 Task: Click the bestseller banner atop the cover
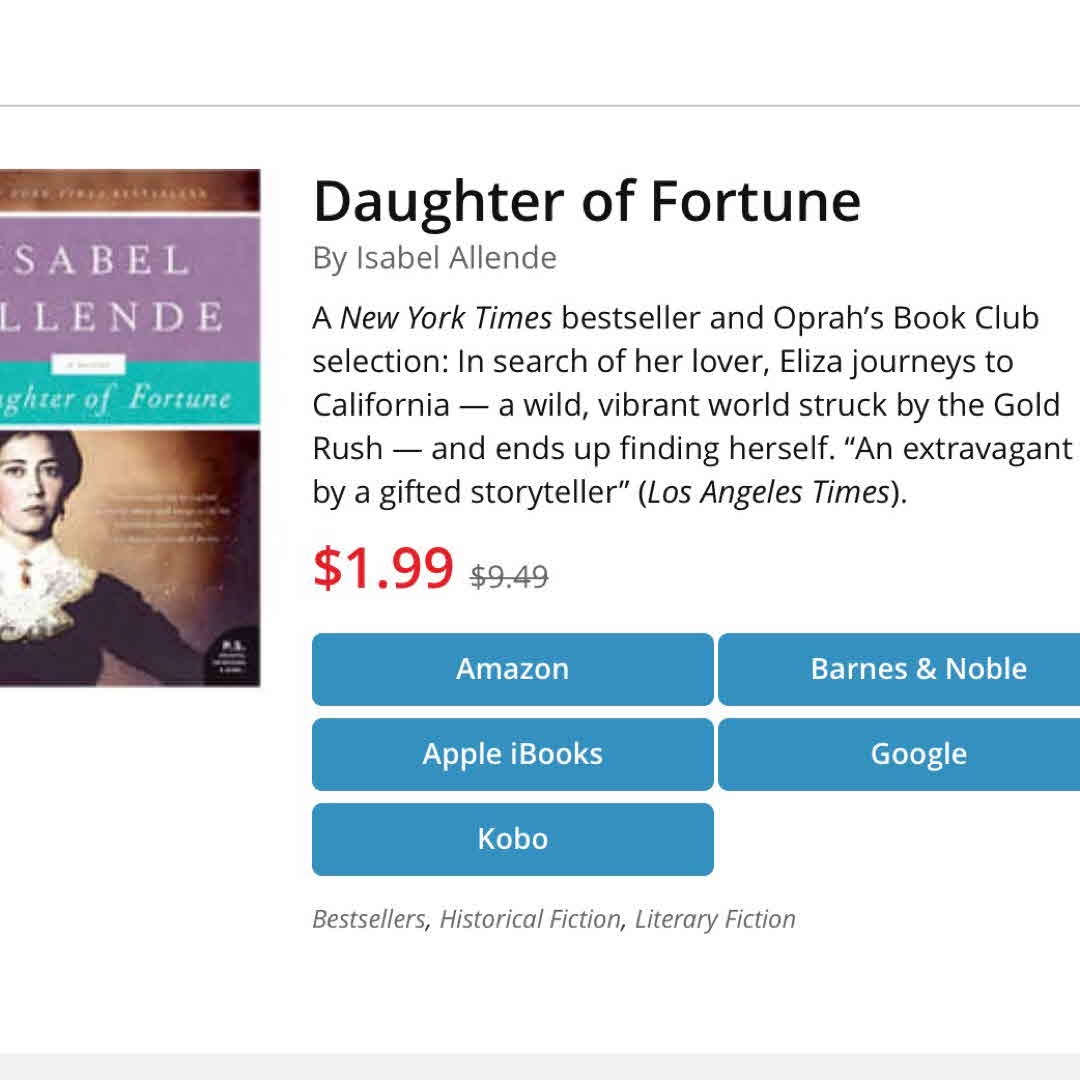coord(130,191)
